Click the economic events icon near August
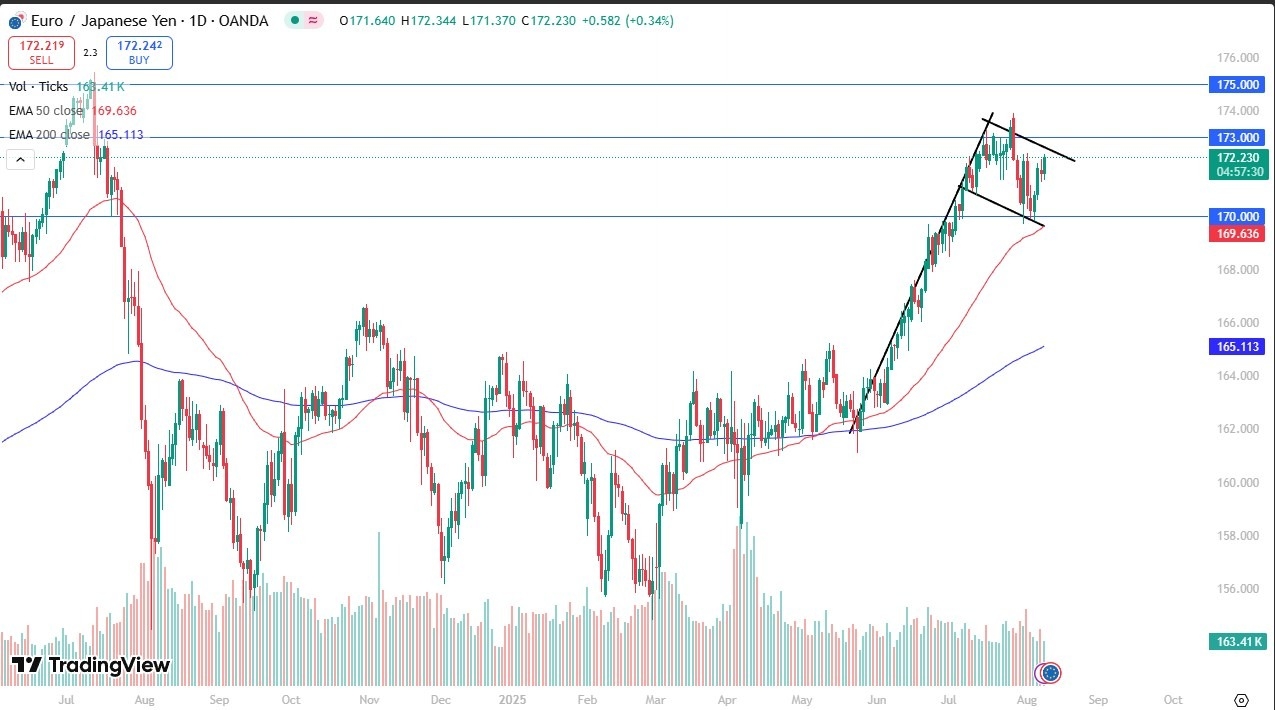Viewport: 1275px width, 710px height. coord(1049,673)
